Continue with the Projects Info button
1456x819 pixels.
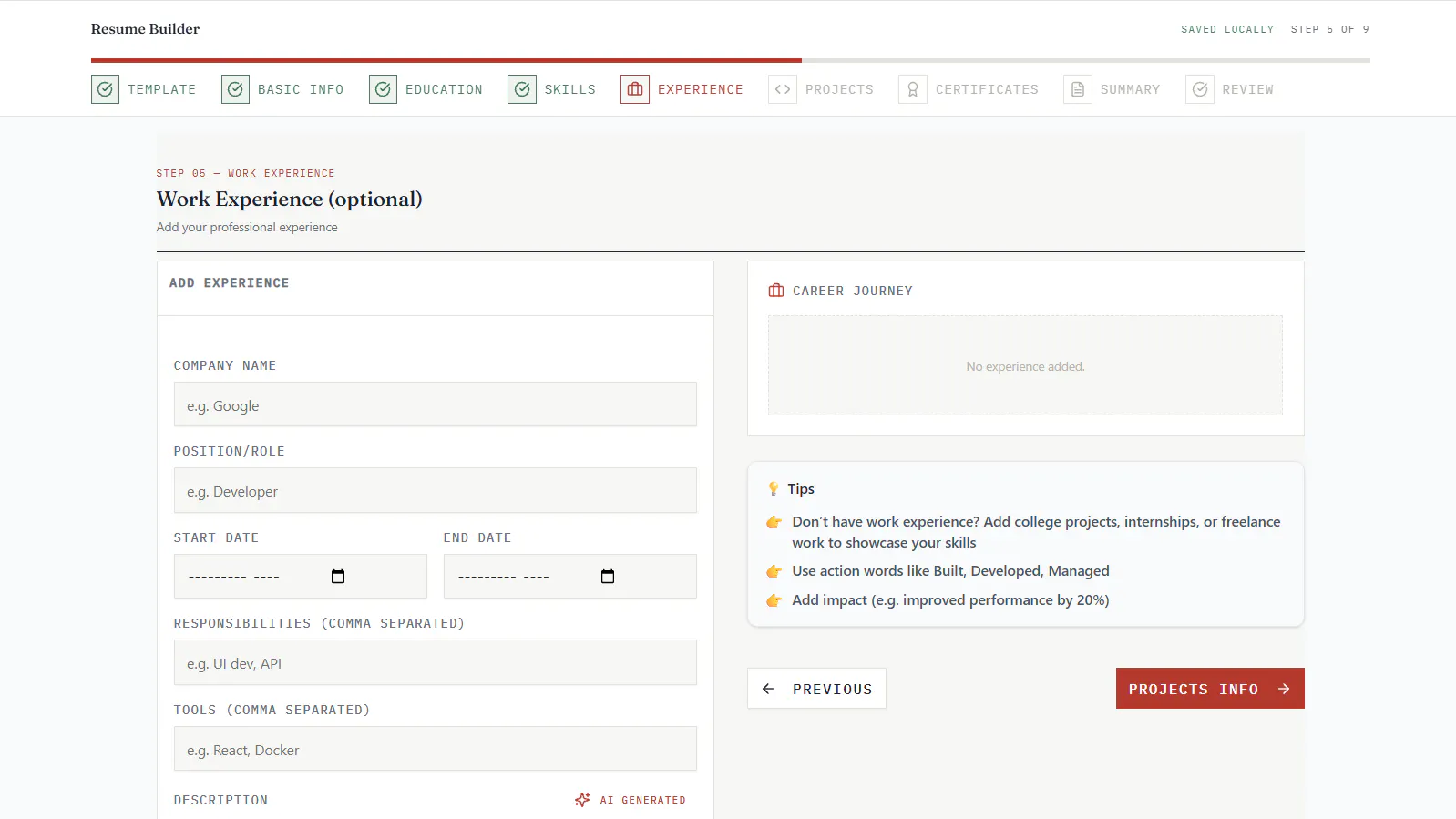[1210, 689]
